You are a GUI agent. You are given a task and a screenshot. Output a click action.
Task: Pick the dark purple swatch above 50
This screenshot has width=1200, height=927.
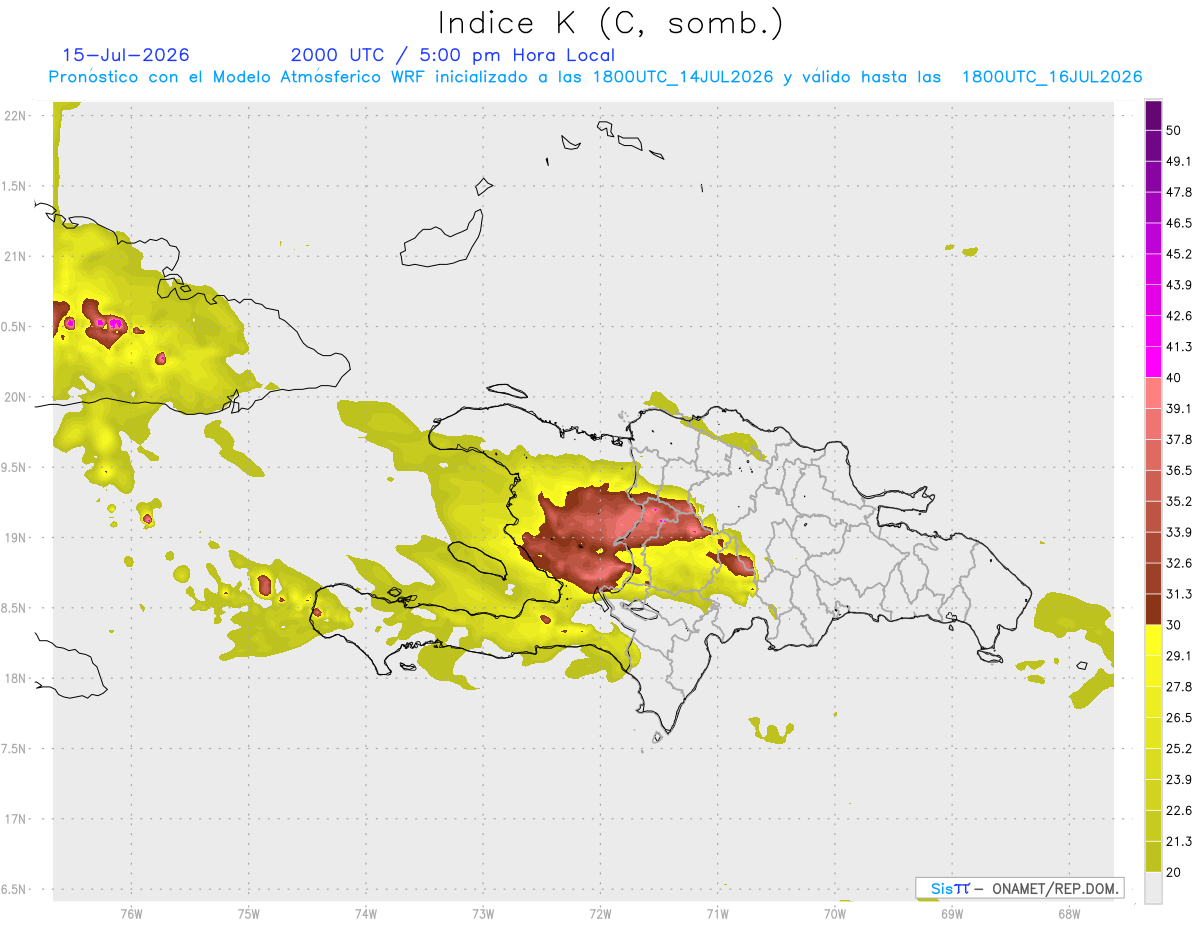(1153, 116)
